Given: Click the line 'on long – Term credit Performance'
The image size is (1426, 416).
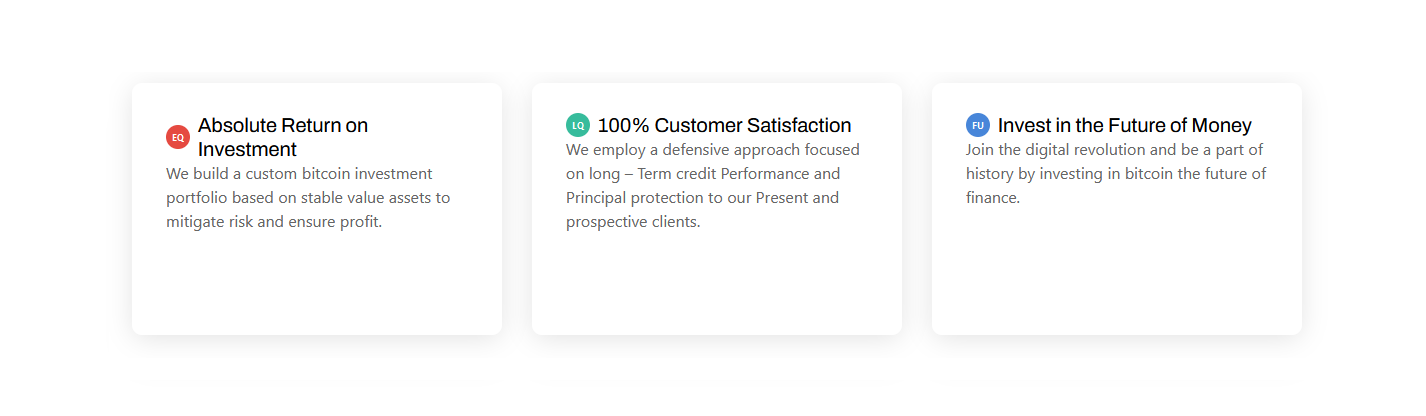Looking at the screenshot, I should coord(703,174).
